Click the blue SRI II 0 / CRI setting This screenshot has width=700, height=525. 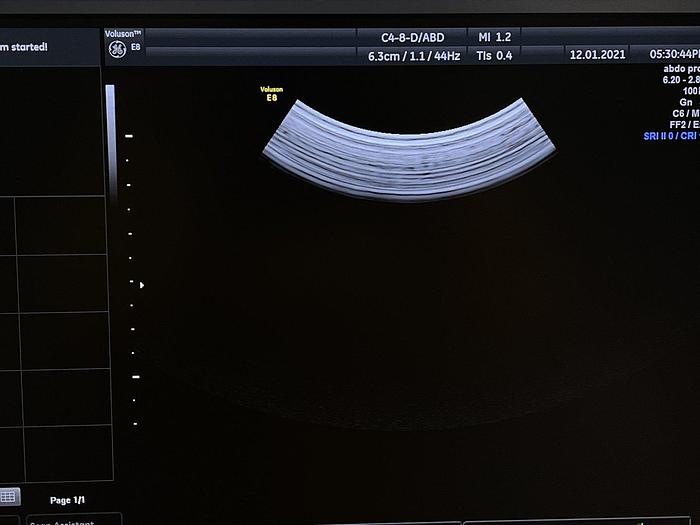(x=671, y=135)
